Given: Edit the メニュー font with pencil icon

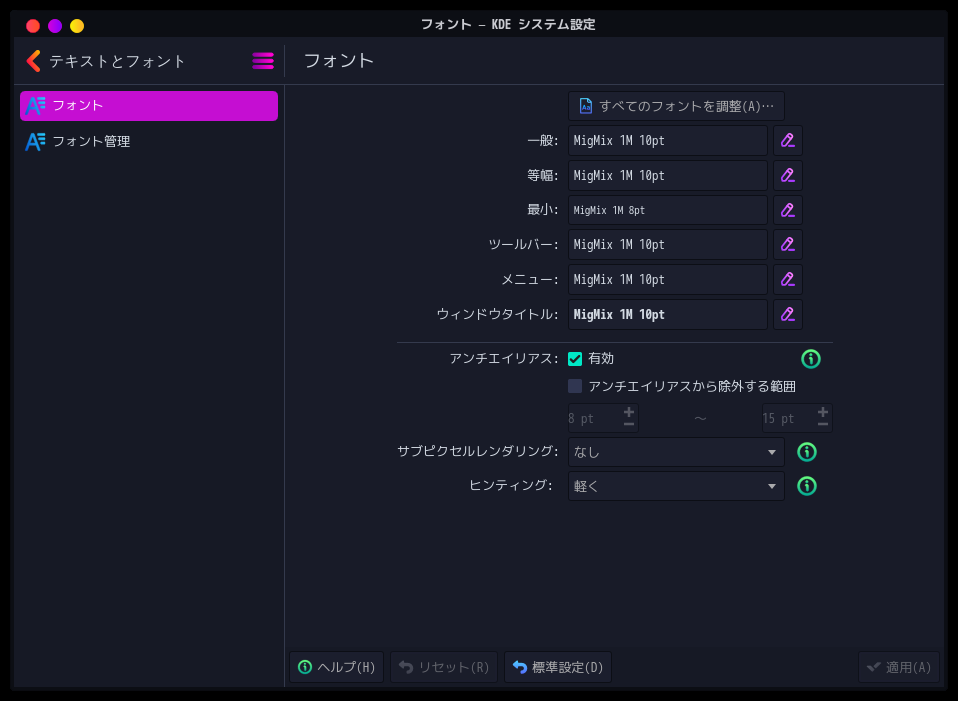Looking at the screenshot, I should pyautogui.click(x=788, y=279).
